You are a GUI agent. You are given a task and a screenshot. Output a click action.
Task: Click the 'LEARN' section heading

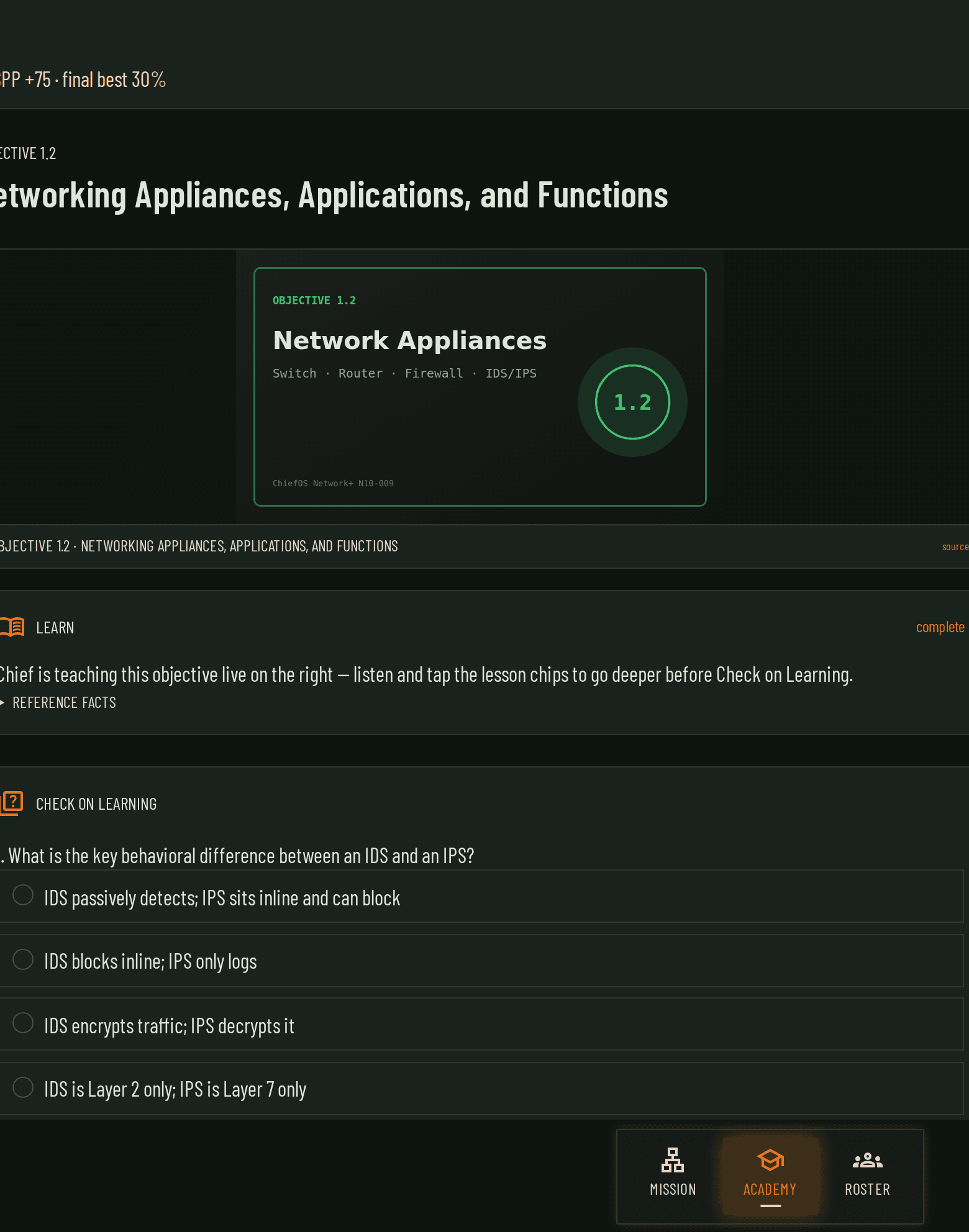tap(55, 628)
